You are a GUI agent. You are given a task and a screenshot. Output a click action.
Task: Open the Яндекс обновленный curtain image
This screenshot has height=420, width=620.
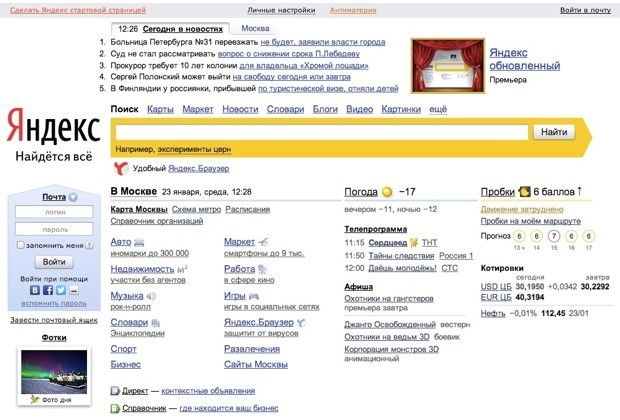pos(448,66)
